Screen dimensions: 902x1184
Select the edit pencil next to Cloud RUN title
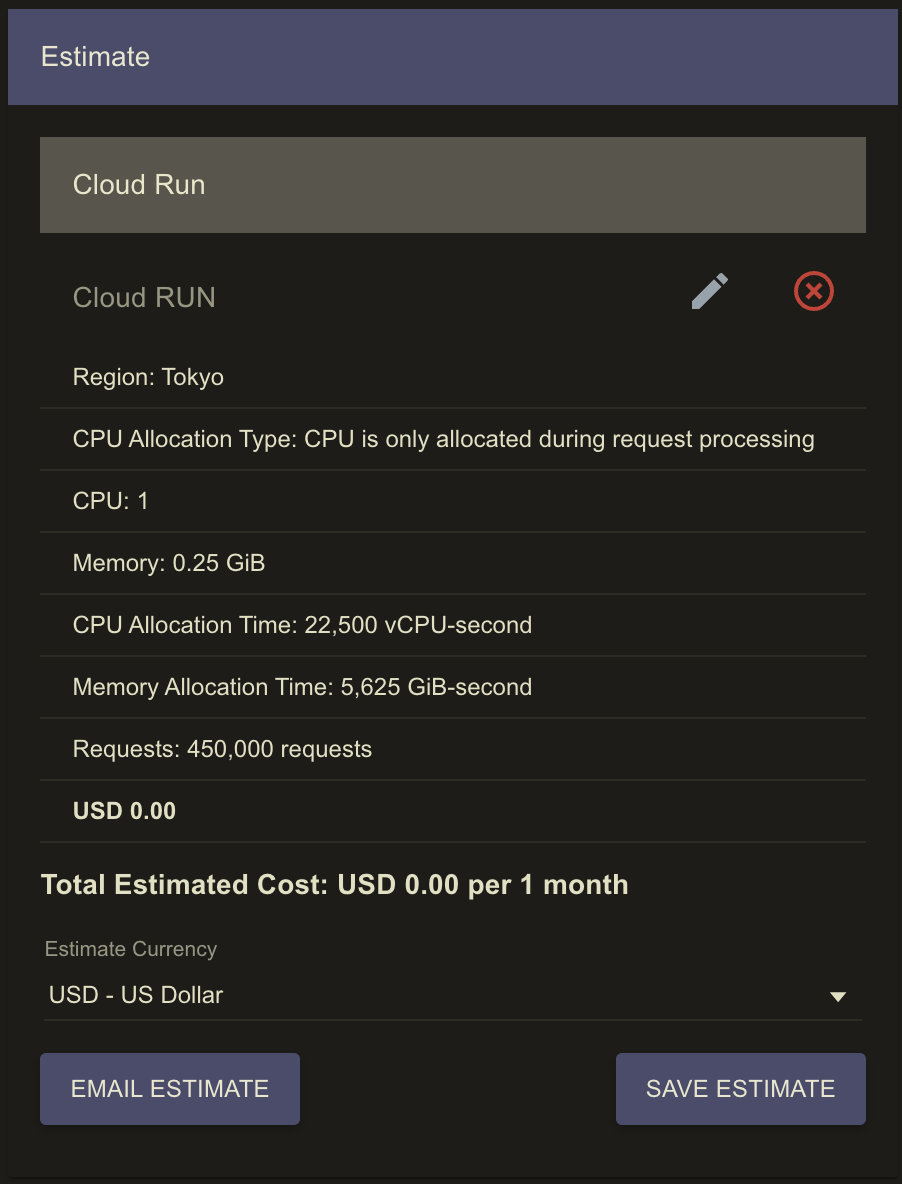click(x=709, y=291)
